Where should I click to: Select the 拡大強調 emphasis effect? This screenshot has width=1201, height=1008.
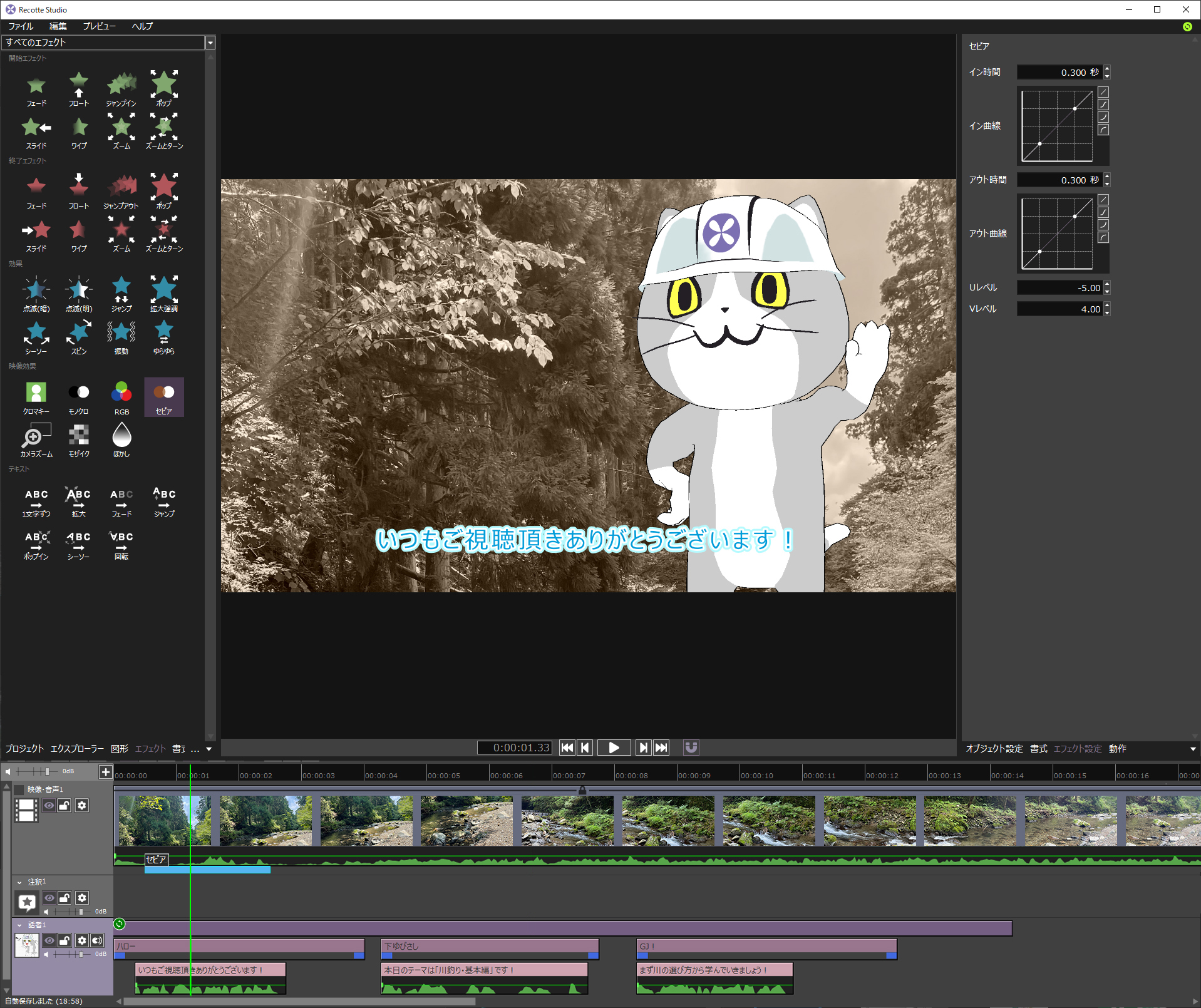coord(164,296)
